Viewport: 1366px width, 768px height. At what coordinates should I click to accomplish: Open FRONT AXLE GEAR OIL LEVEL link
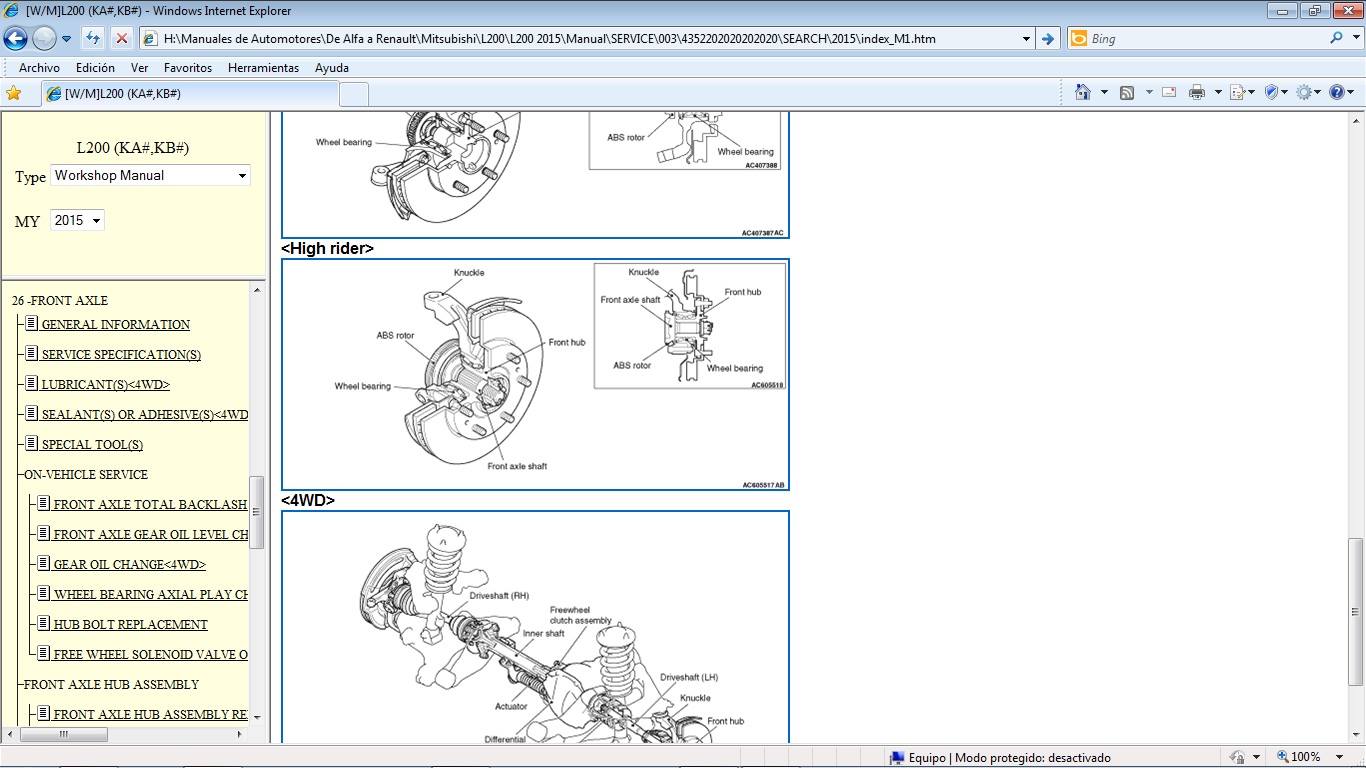coord(150,535)
